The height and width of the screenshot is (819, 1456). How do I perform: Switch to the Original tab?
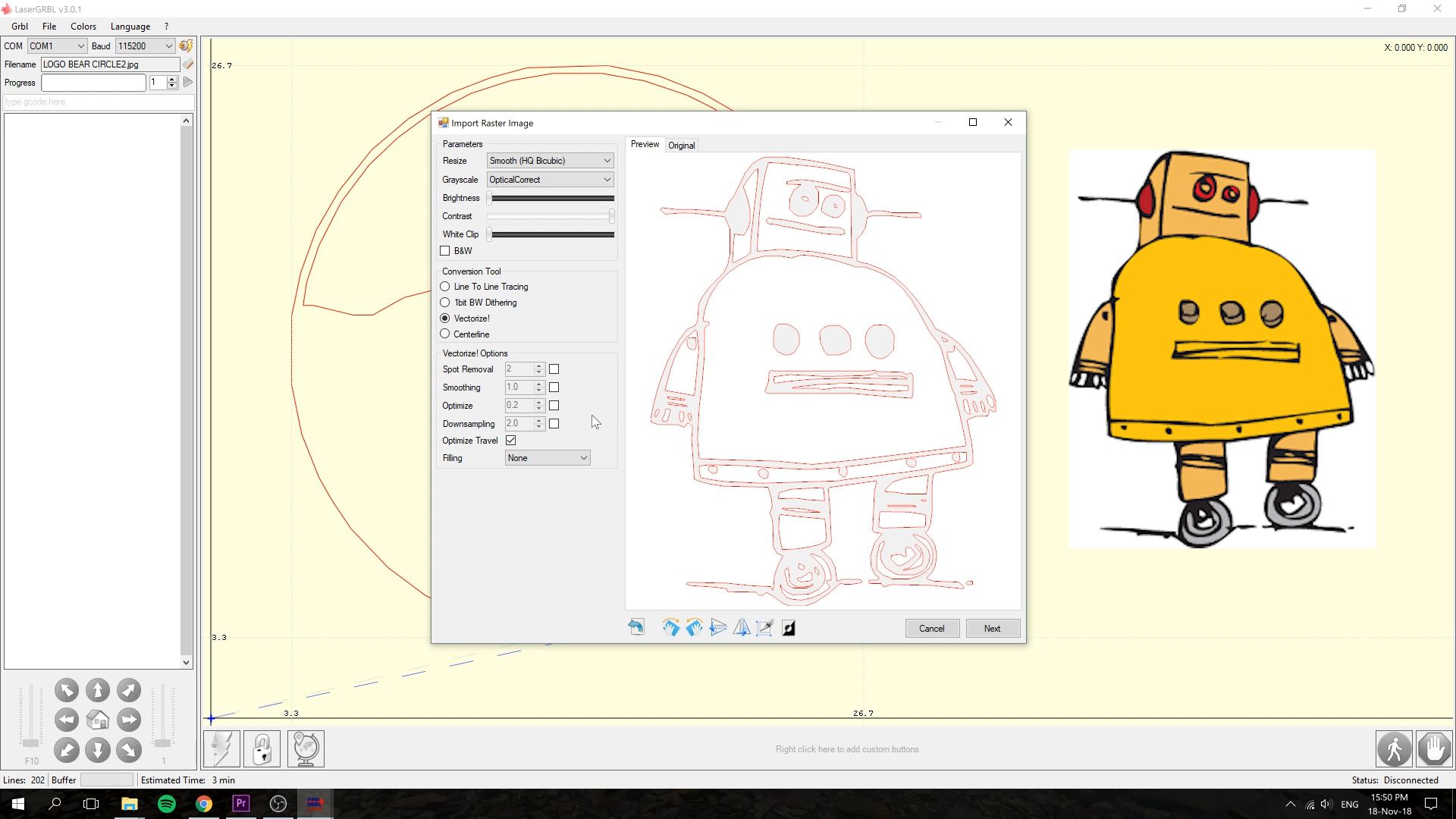(x=681, y=146)
